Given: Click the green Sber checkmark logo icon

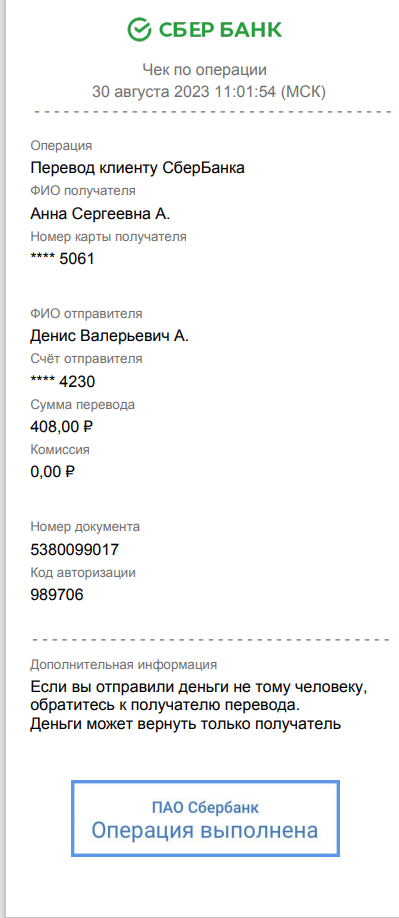Looking at the screenshot, I should coord(139,29).
